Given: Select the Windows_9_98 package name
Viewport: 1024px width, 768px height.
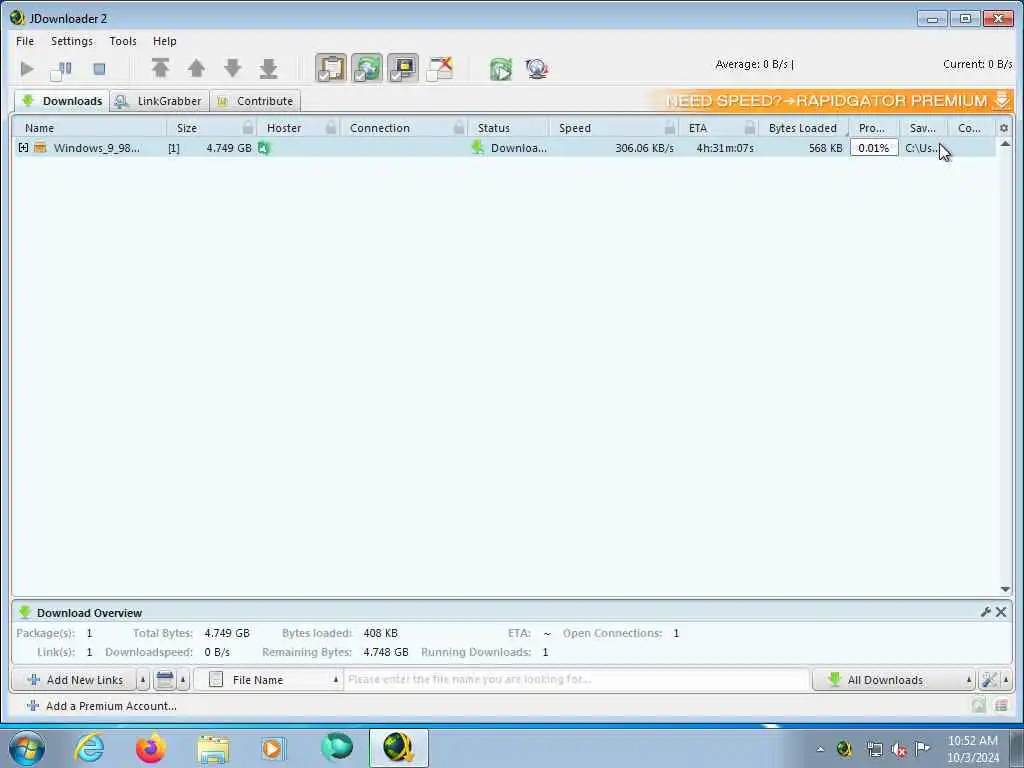Looking at the screenshot, I should (x=96, y=148).
